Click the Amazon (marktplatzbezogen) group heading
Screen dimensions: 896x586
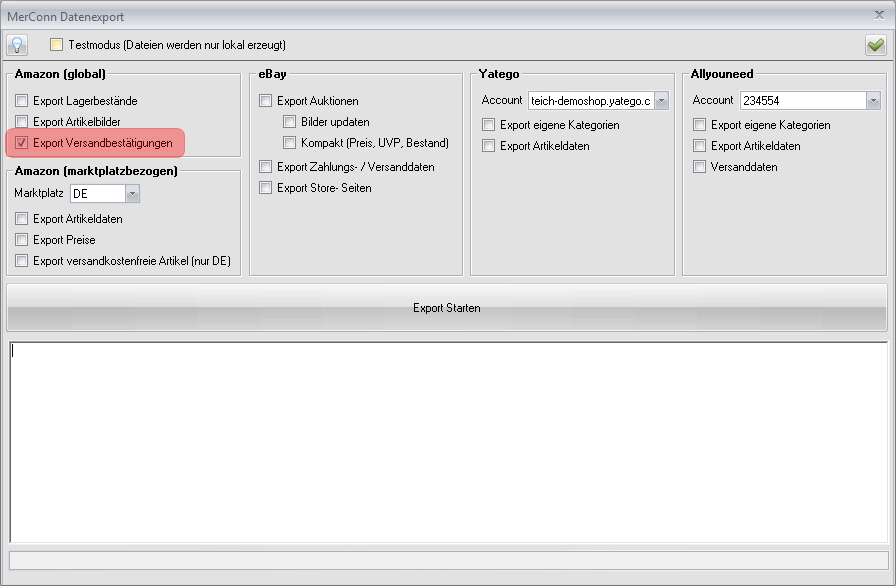[96, 171]
